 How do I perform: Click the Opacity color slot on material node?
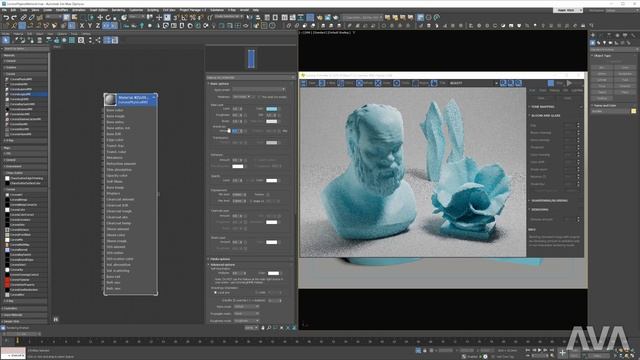[x=117, y=176]
